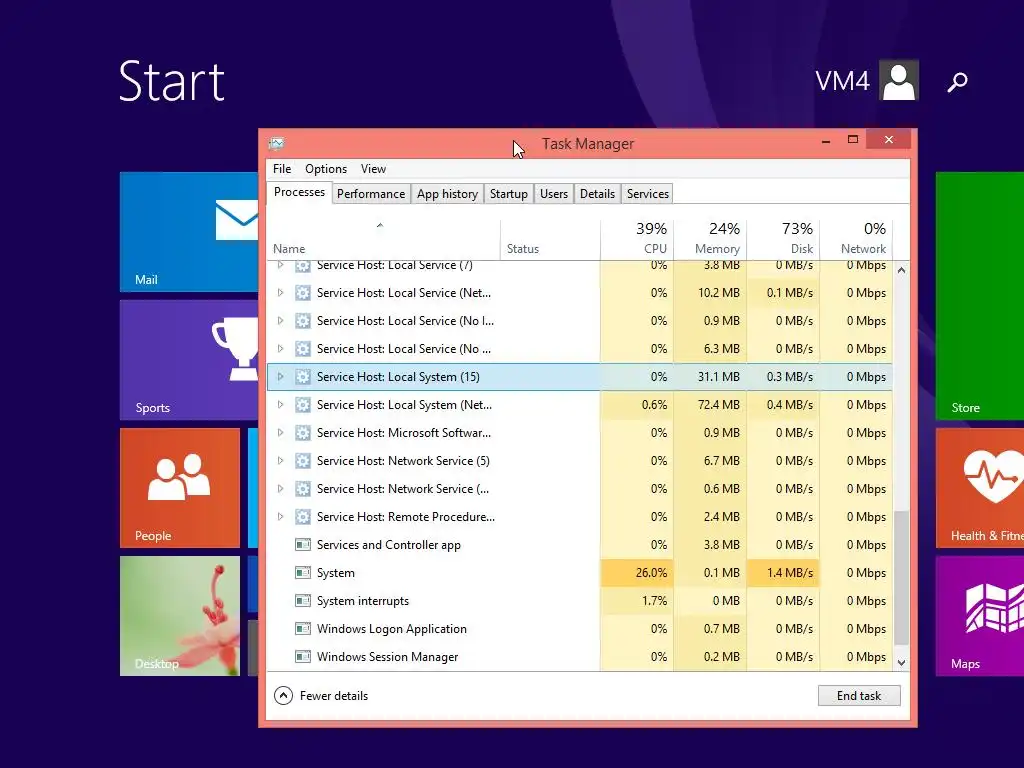Expand Service Host: Local System (Net... row
Viewport: 1024px width, 768px height.
280,405
